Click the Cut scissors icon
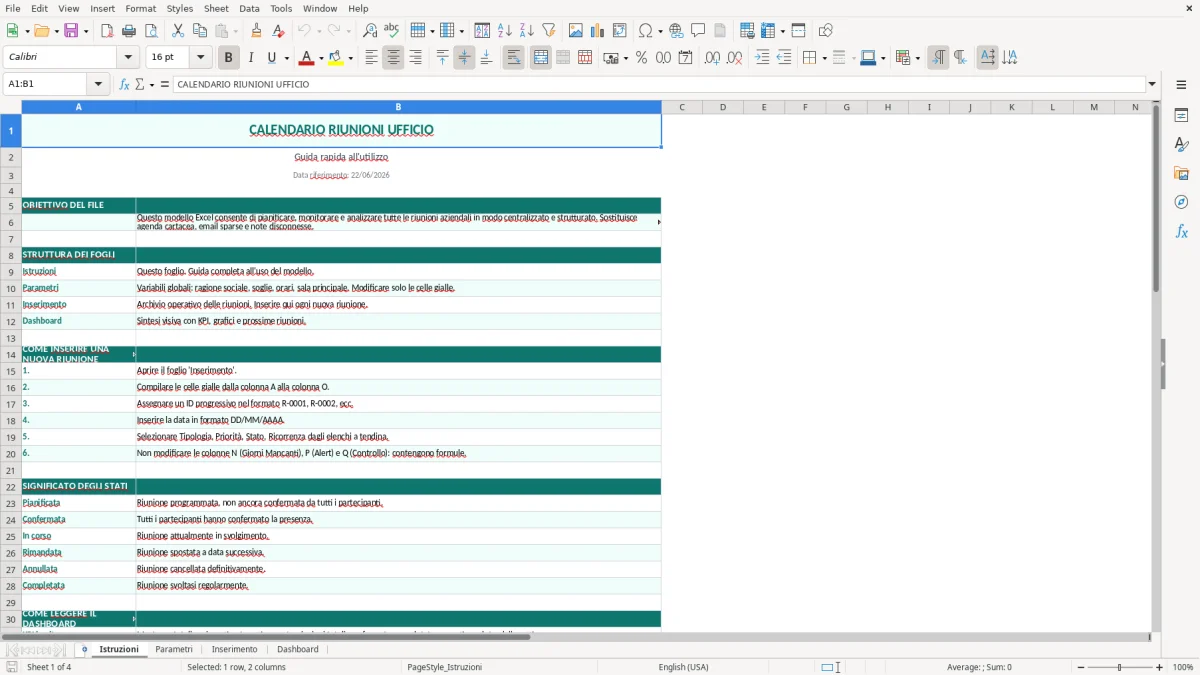The height and width of the screenshot is (675, 1200). (x=178, y=31)
